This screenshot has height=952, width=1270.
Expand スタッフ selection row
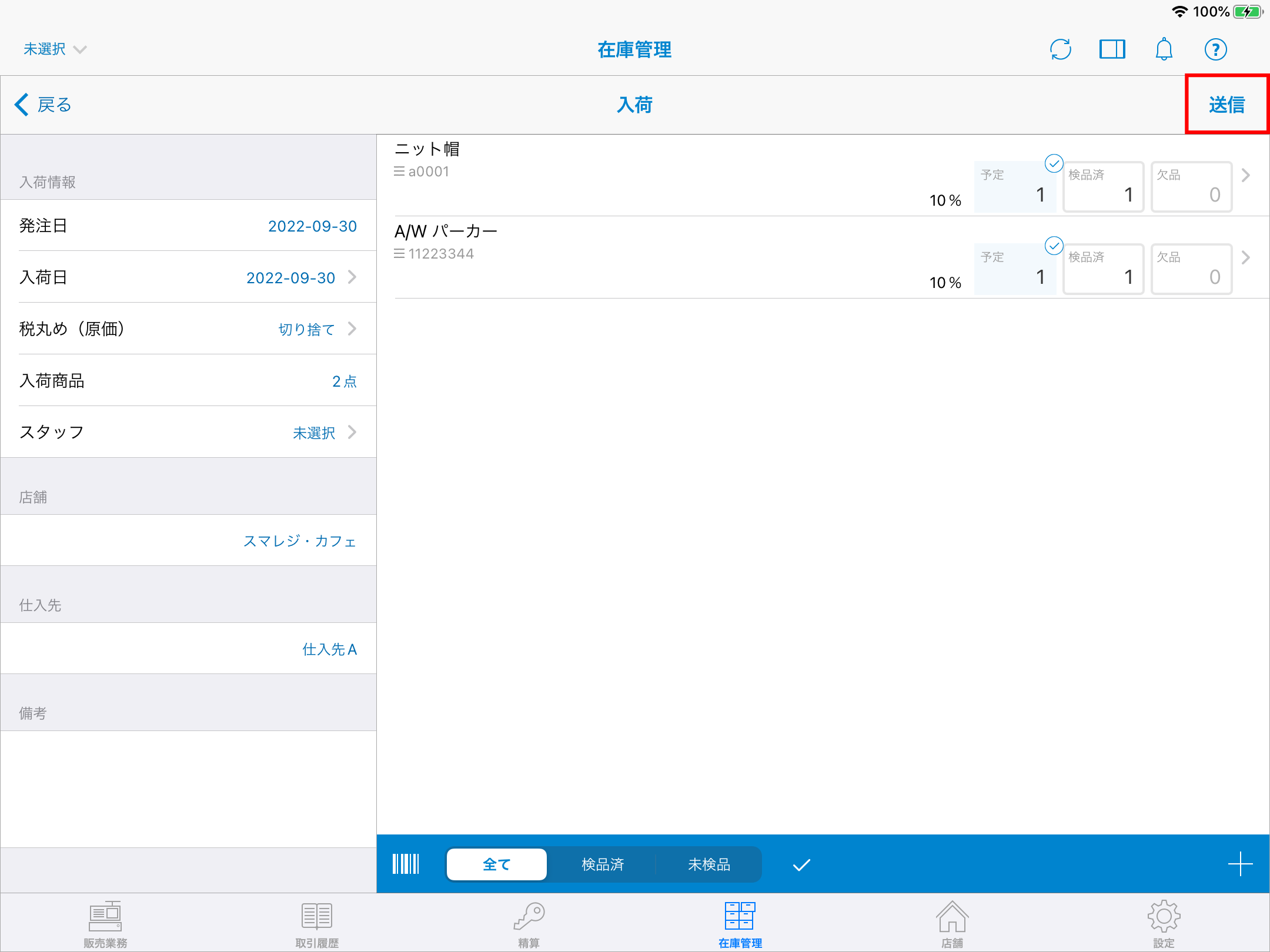point(188,432)
